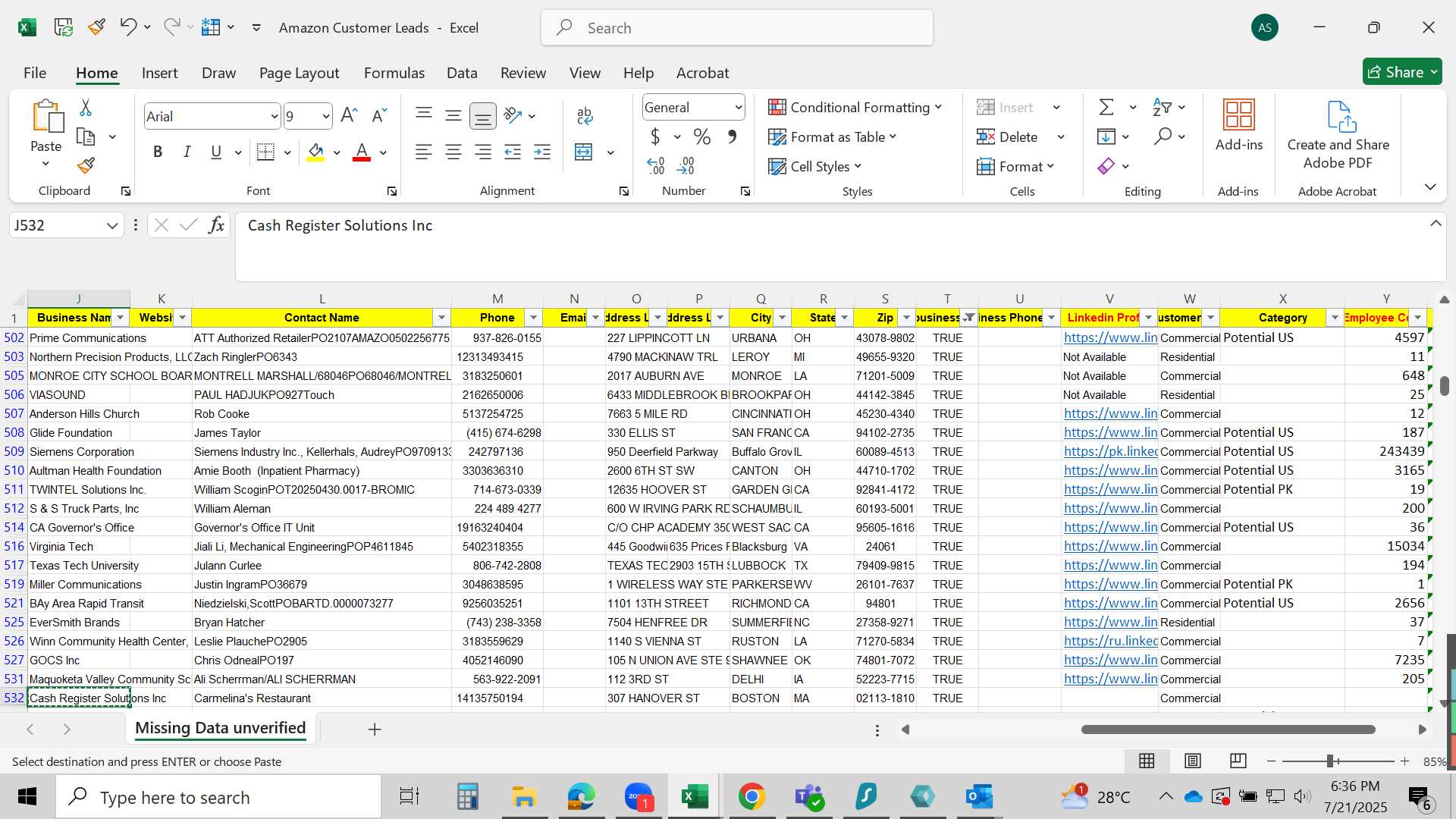1456x819 pixels.
Task: Expand the Cell Styles menu
Action: 815,167
